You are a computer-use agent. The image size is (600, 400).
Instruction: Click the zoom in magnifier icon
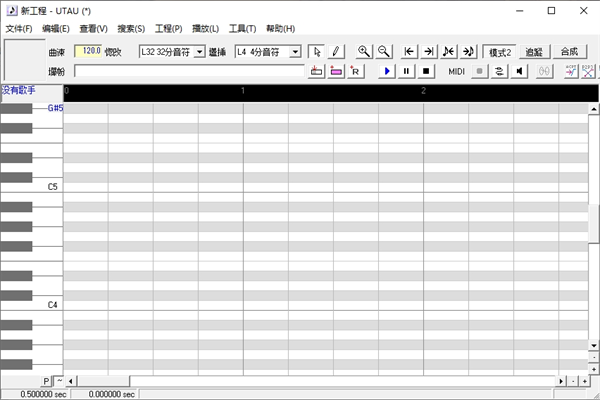[365, 51]
